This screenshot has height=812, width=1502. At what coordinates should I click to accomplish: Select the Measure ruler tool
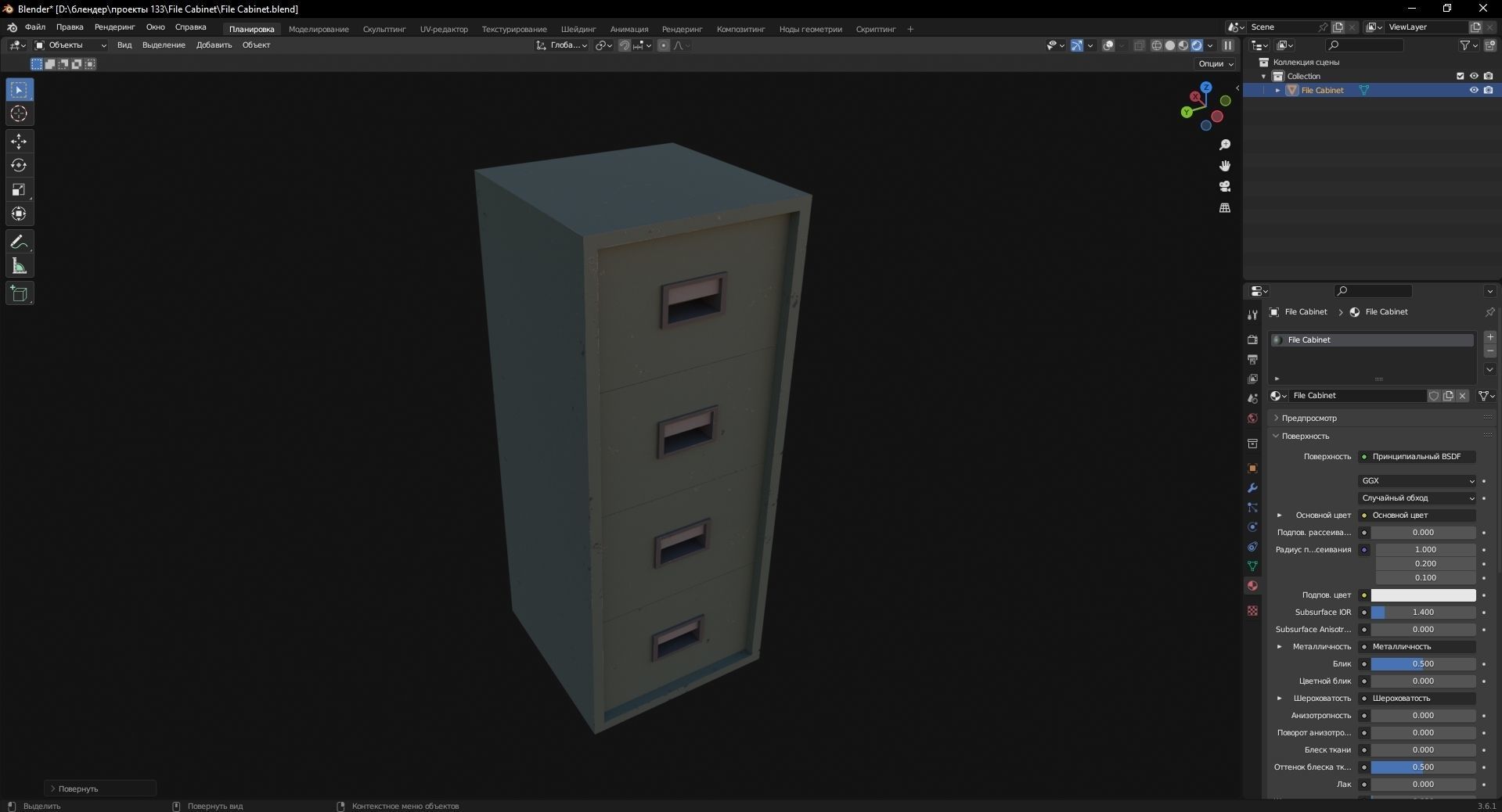point(20,267)
